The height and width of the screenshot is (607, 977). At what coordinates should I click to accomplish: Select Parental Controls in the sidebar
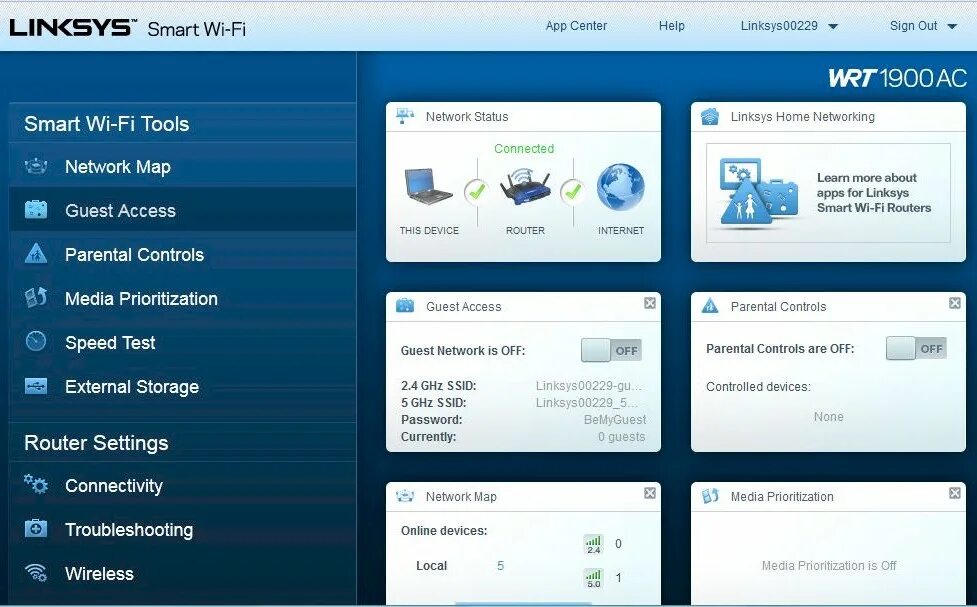183,254
